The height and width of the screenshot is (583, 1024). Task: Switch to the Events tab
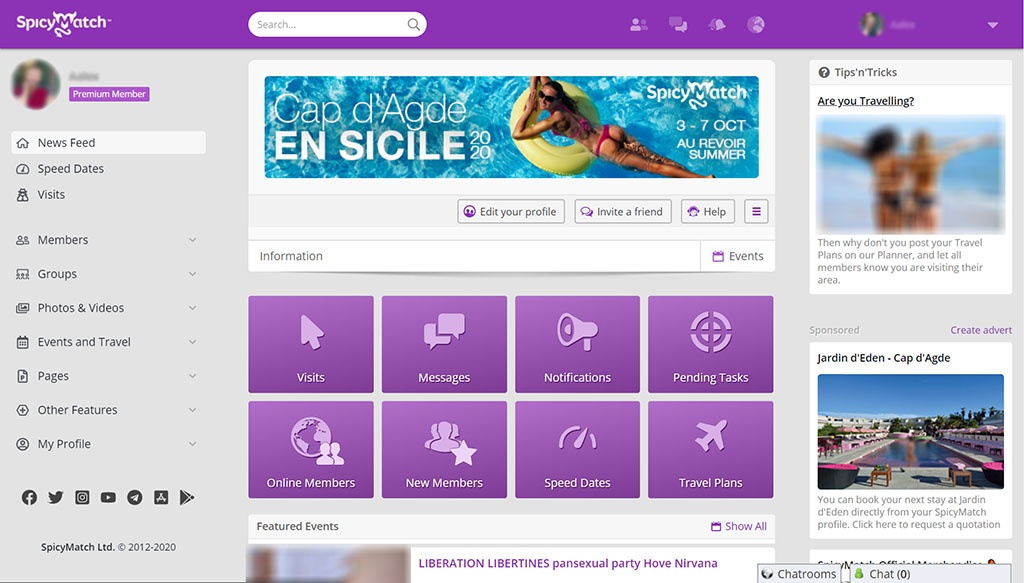pyautogui.click(x=737, y=256)
